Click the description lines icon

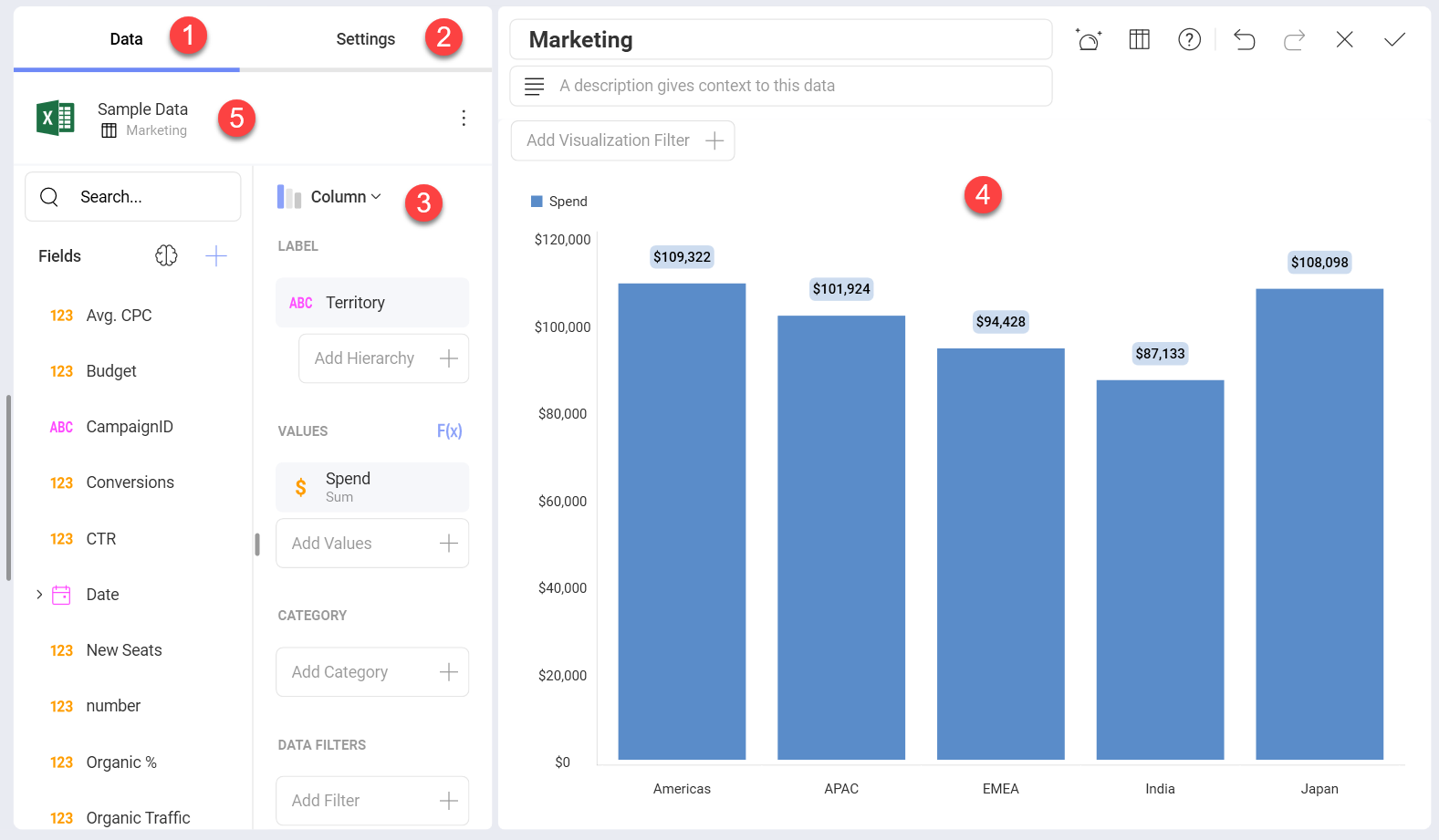(535, 87)
